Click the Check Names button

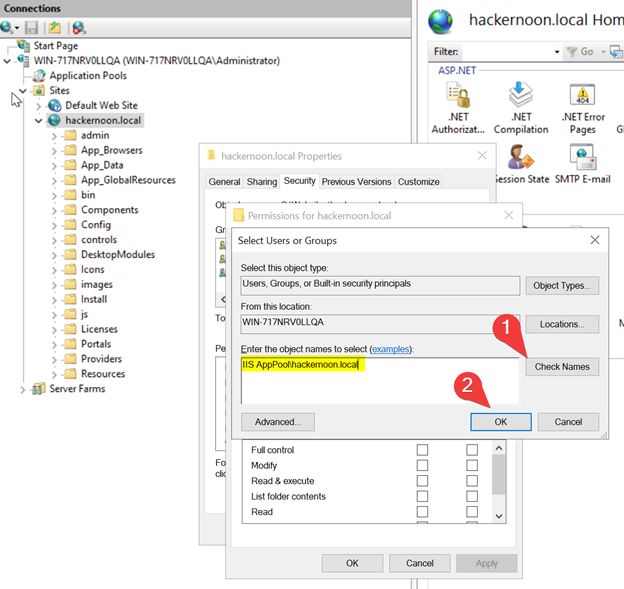(x=562, y=367)
